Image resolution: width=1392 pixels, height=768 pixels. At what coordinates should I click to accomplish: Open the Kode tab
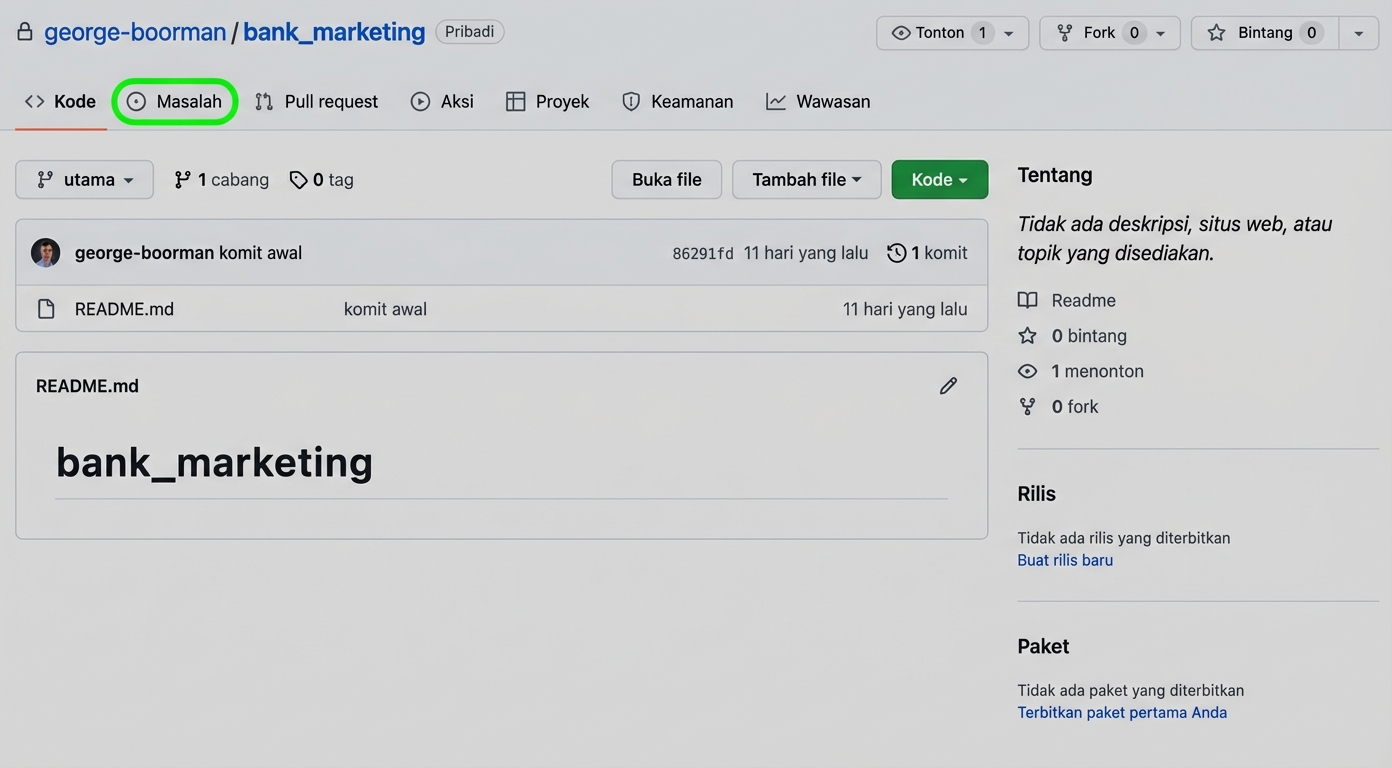coord(60,101)
